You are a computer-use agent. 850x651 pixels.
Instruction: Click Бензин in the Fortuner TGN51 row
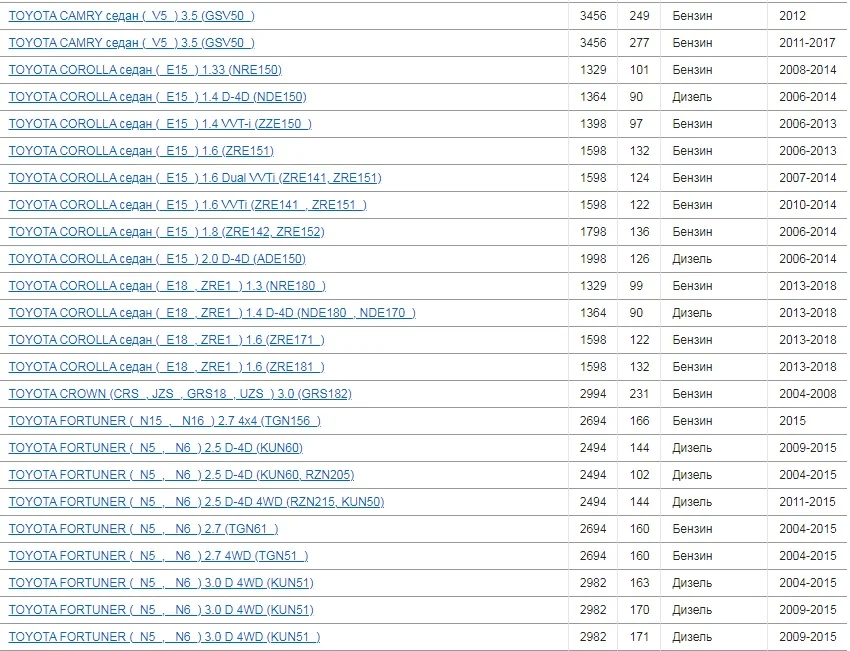(692, 556)
